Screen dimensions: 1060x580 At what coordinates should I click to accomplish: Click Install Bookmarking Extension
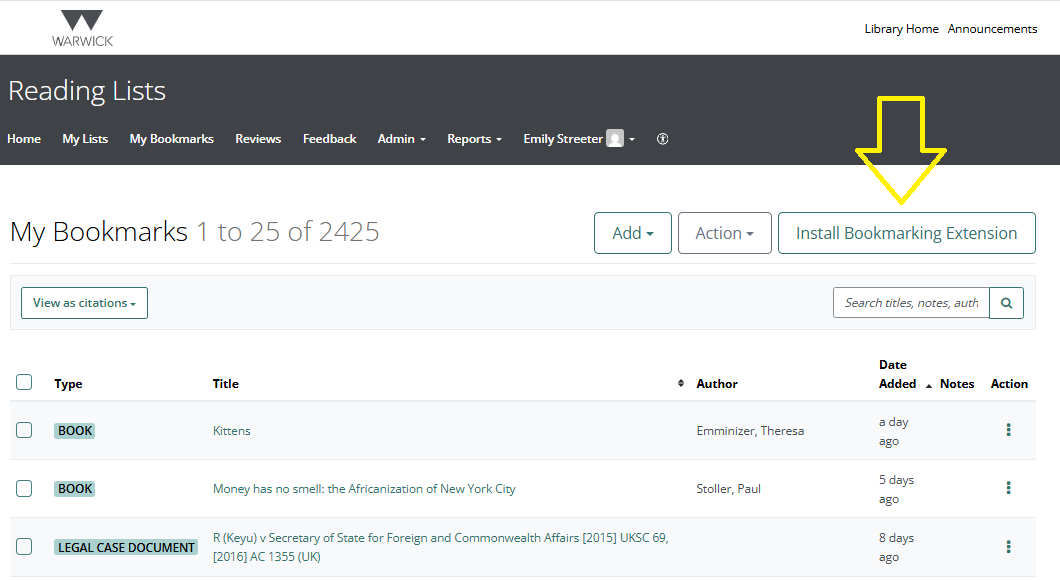pyautogui.click(x=906, y=232)
